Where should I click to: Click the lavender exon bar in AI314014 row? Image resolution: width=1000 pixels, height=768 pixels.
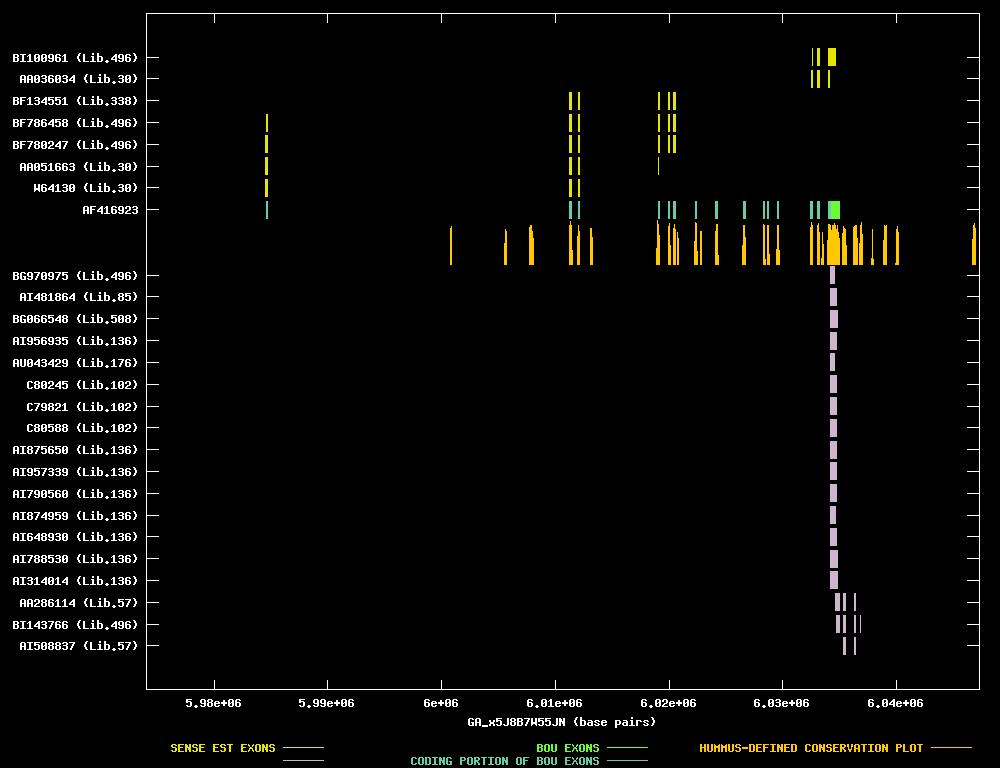[834, 581]
